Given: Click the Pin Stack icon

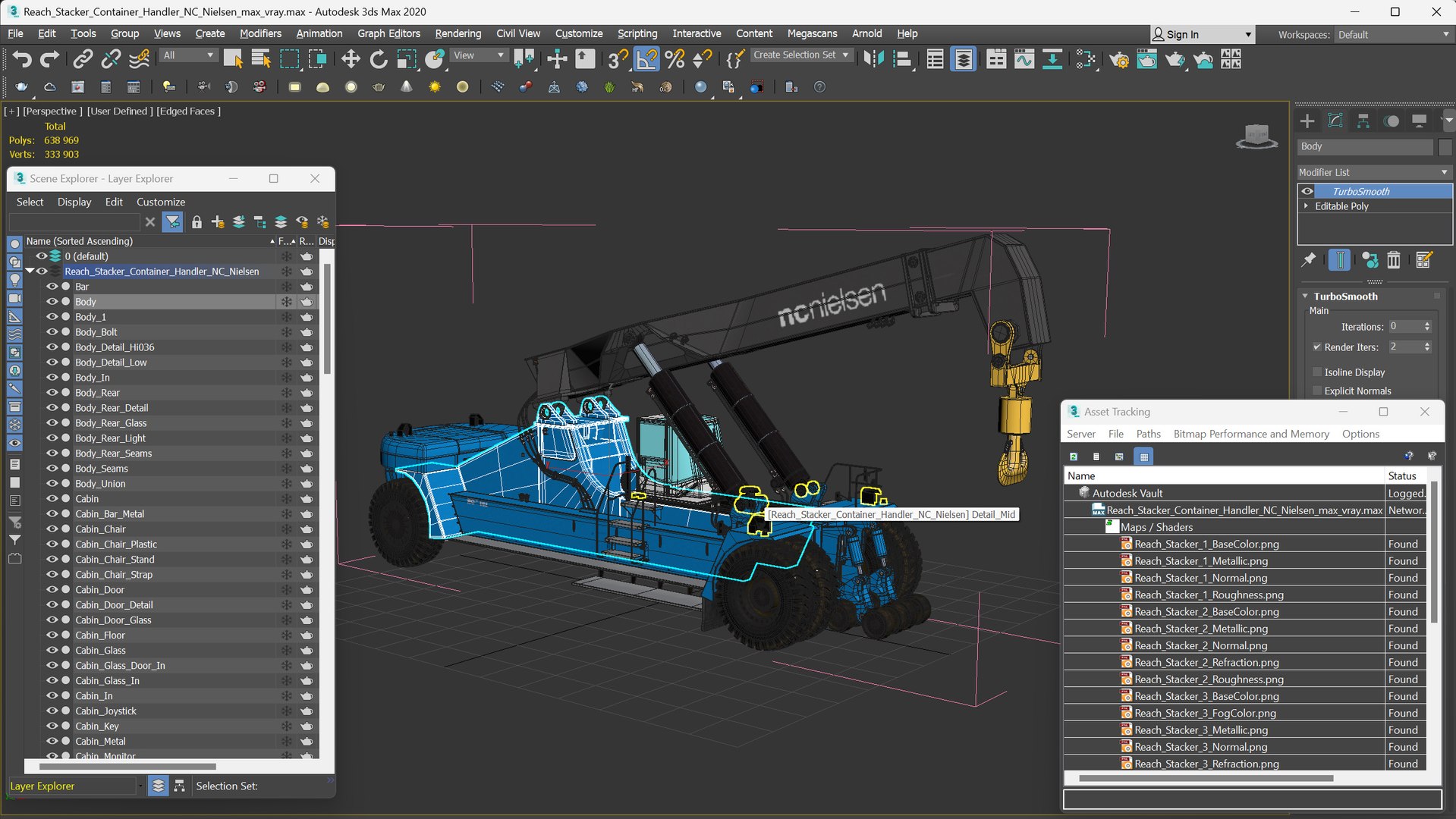Looking at the screenshot, I should 1309,260.
